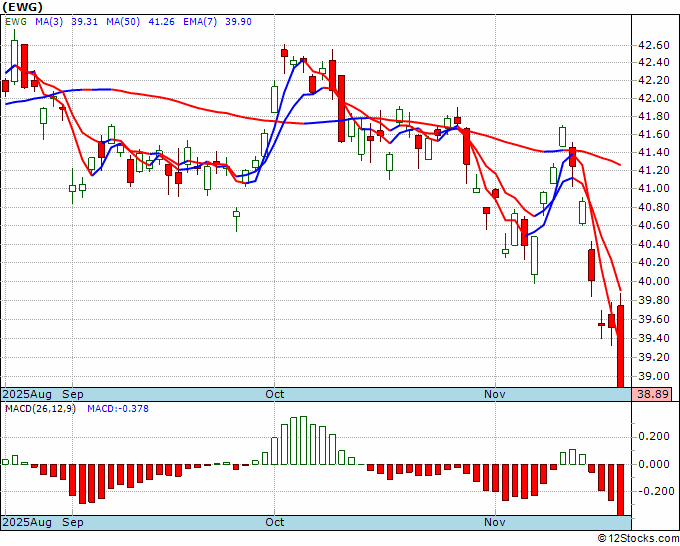Click 2025Aug on the price chart date axis

(27, 394)
